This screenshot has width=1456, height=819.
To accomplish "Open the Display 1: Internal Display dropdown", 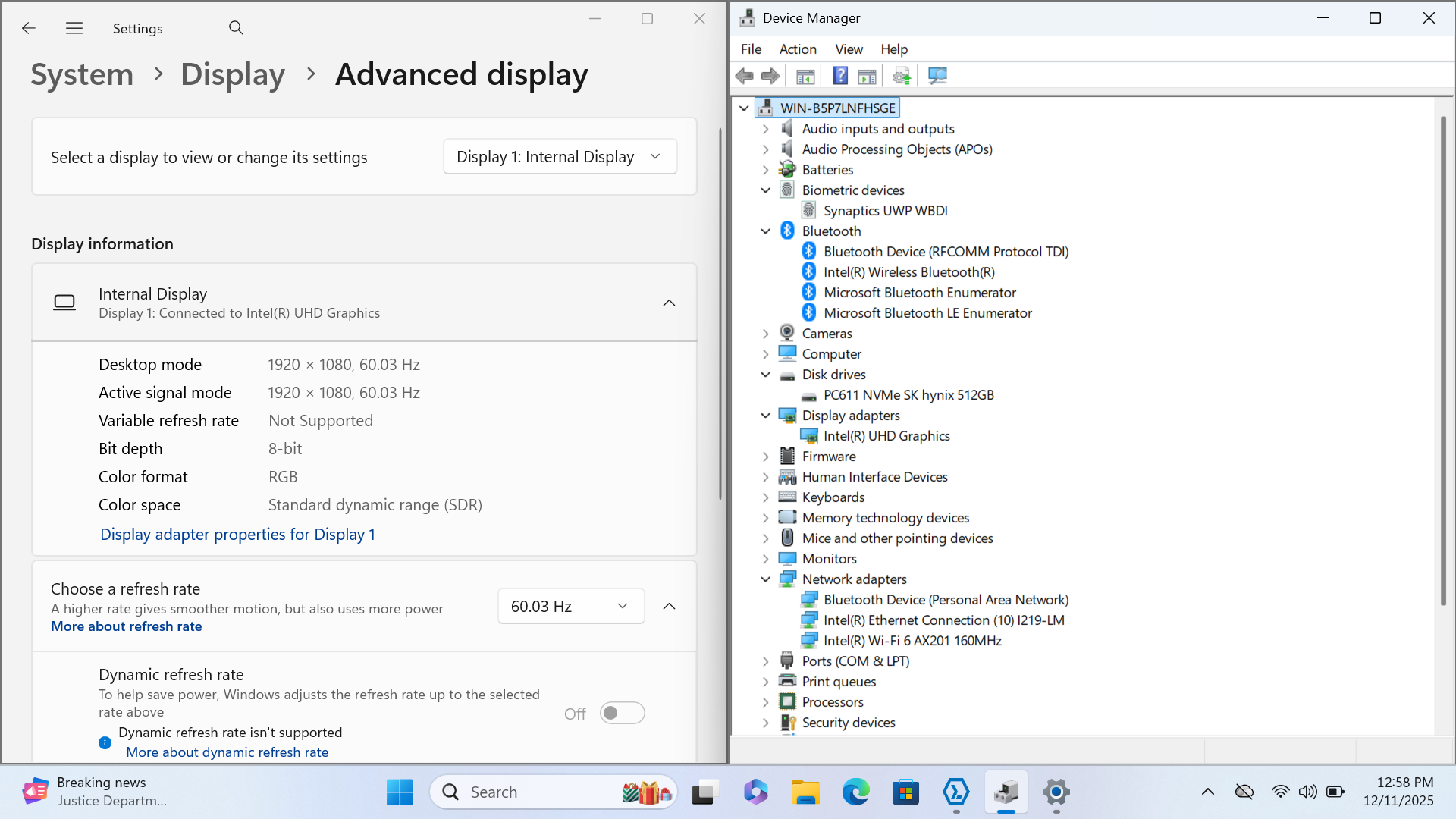I will 560,157.
